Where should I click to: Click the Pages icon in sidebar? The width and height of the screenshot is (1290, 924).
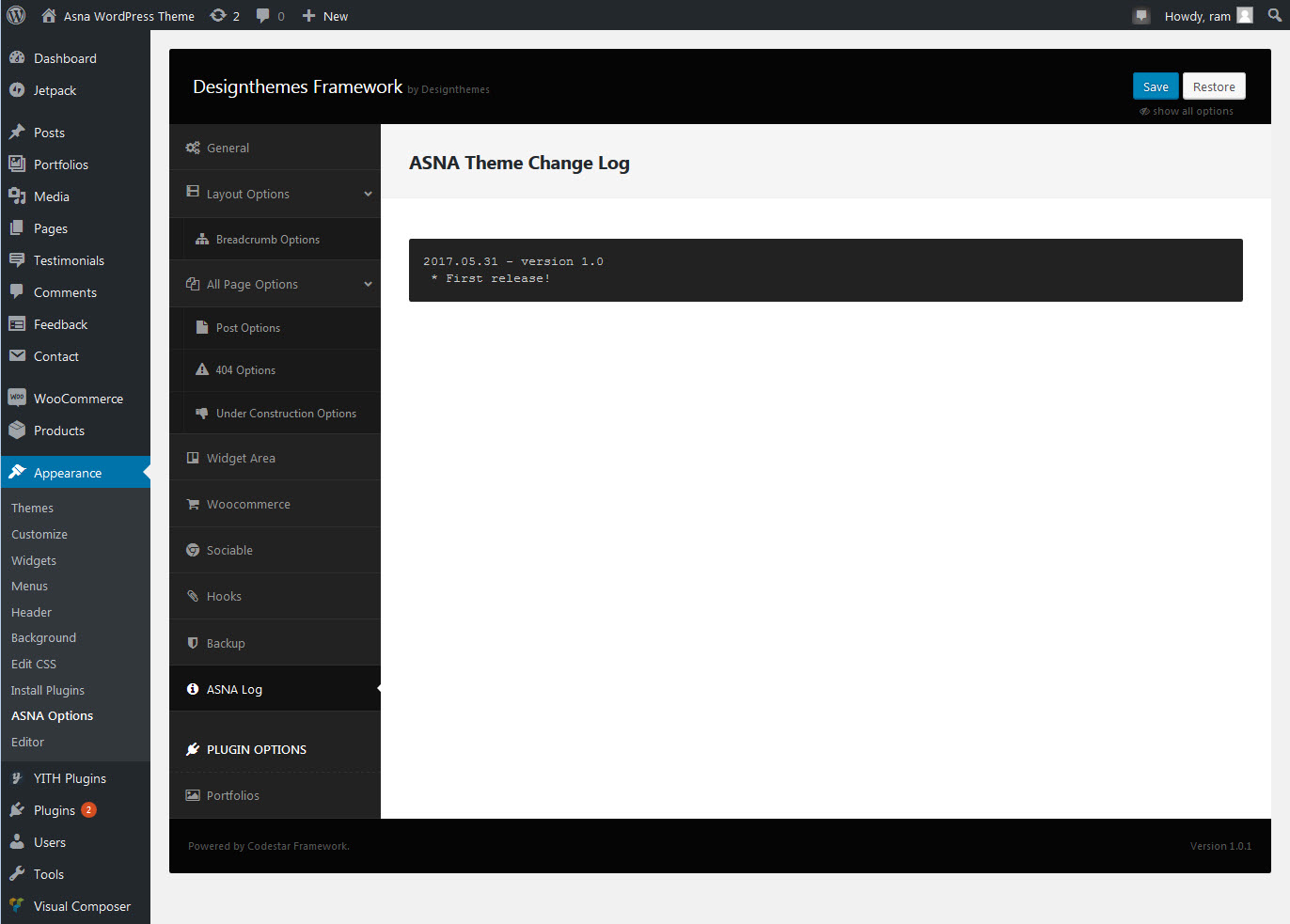[x=17, y=227]
